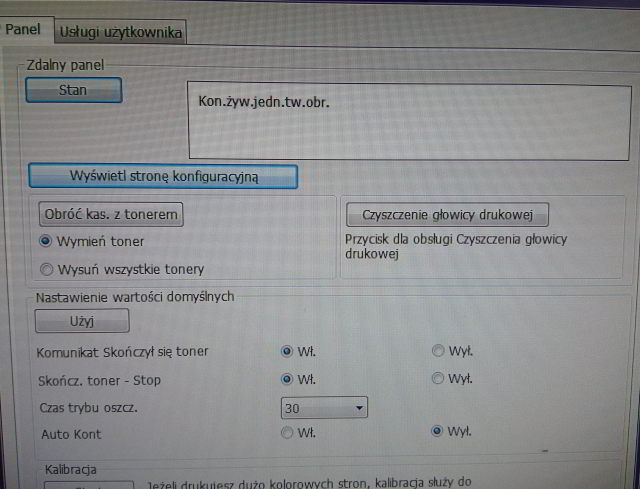This screenshot has width=640, height=489.
Task: Expand the Czas trybu oszcz. dropdown
Action: 358,408
